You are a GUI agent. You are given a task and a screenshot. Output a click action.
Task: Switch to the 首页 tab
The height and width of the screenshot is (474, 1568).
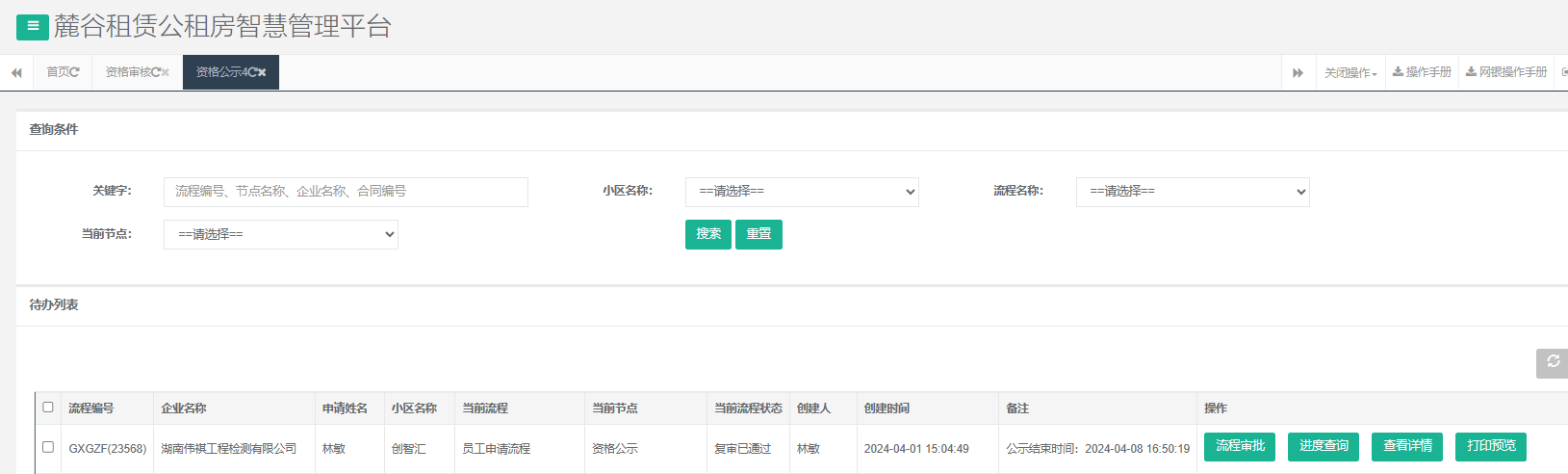pyautogui.click(x=57, y=72)
